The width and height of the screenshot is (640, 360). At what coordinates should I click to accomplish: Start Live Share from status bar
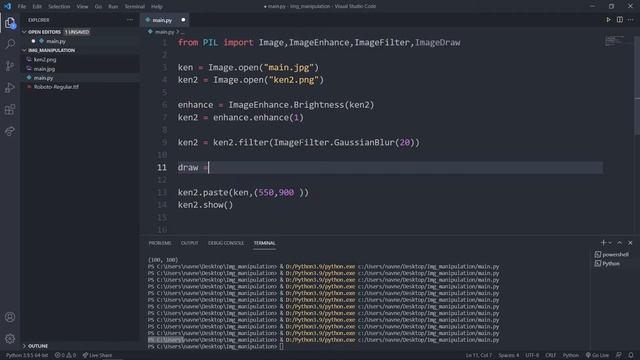97,355
